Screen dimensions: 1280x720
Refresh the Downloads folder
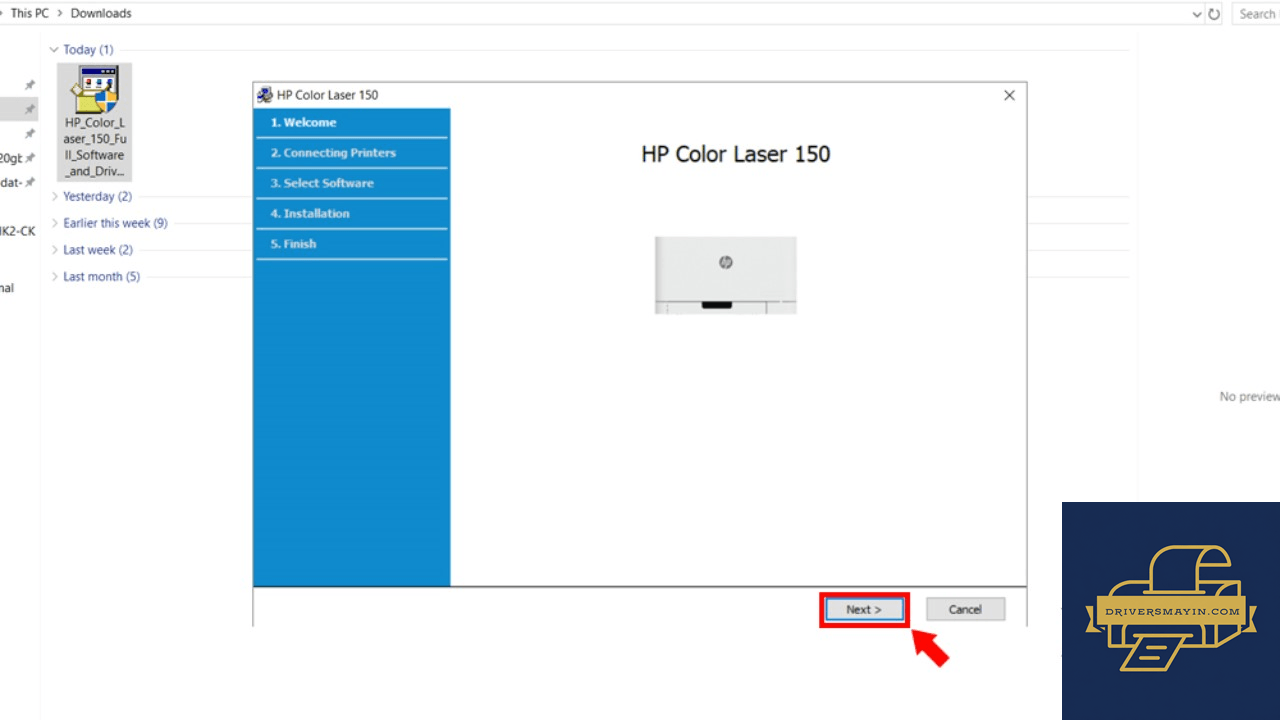pos(1214,14)
